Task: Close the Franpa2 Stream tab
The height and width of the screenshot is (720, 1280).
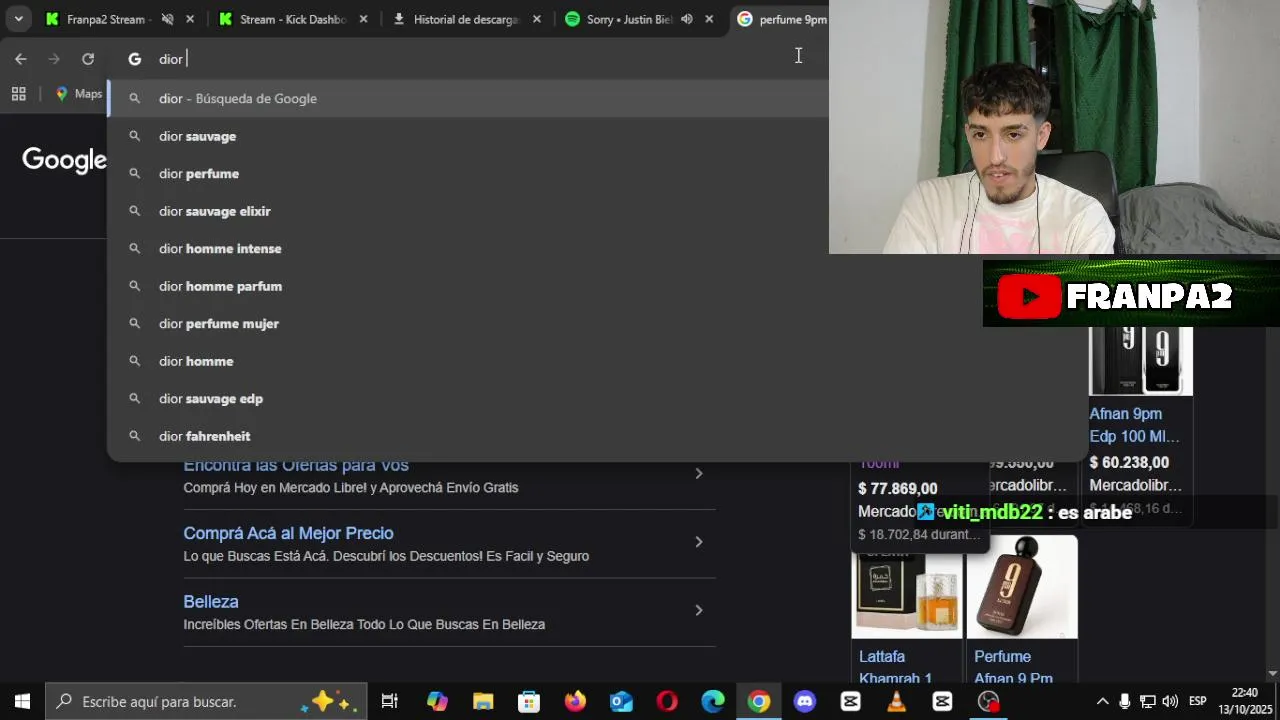Action: pos(190,19)
